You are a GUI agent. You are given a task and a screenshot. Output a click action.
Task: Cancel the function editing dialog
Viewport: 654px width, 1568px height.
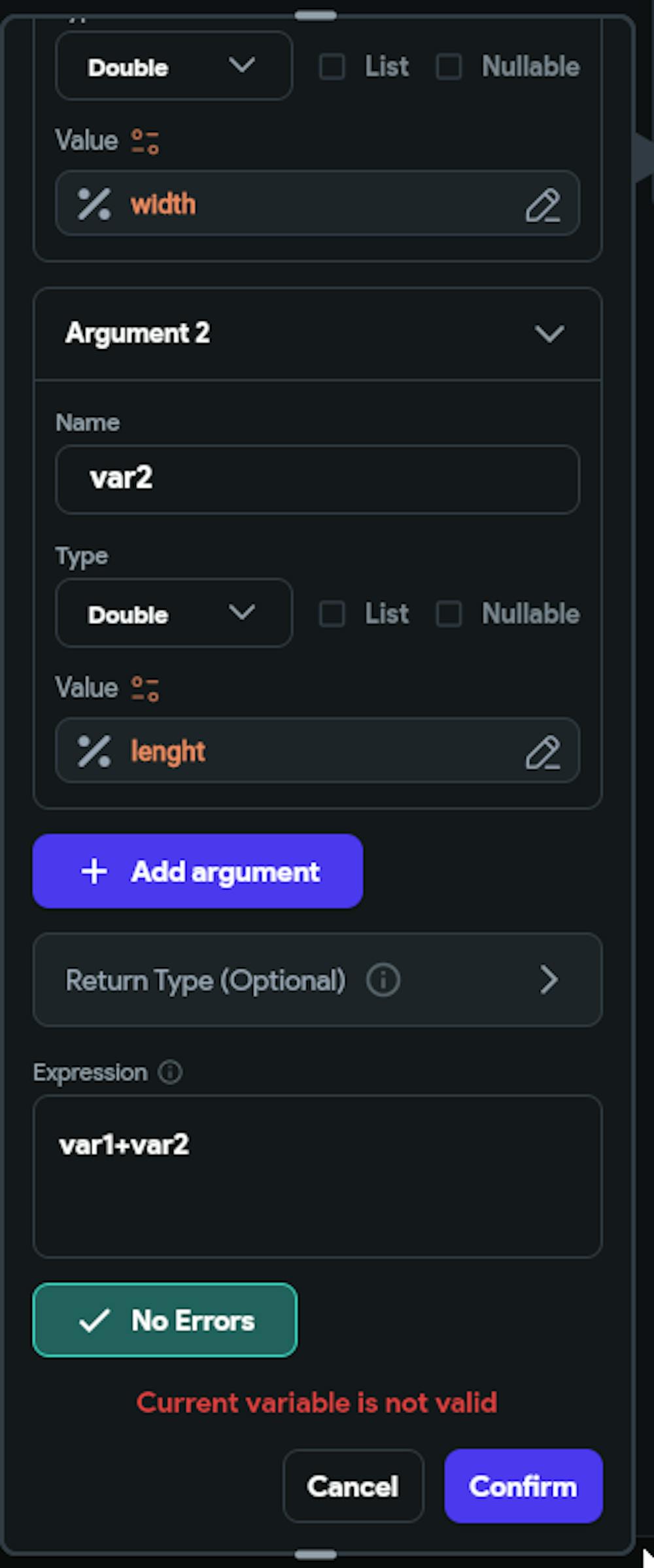tap(353, 1486)
